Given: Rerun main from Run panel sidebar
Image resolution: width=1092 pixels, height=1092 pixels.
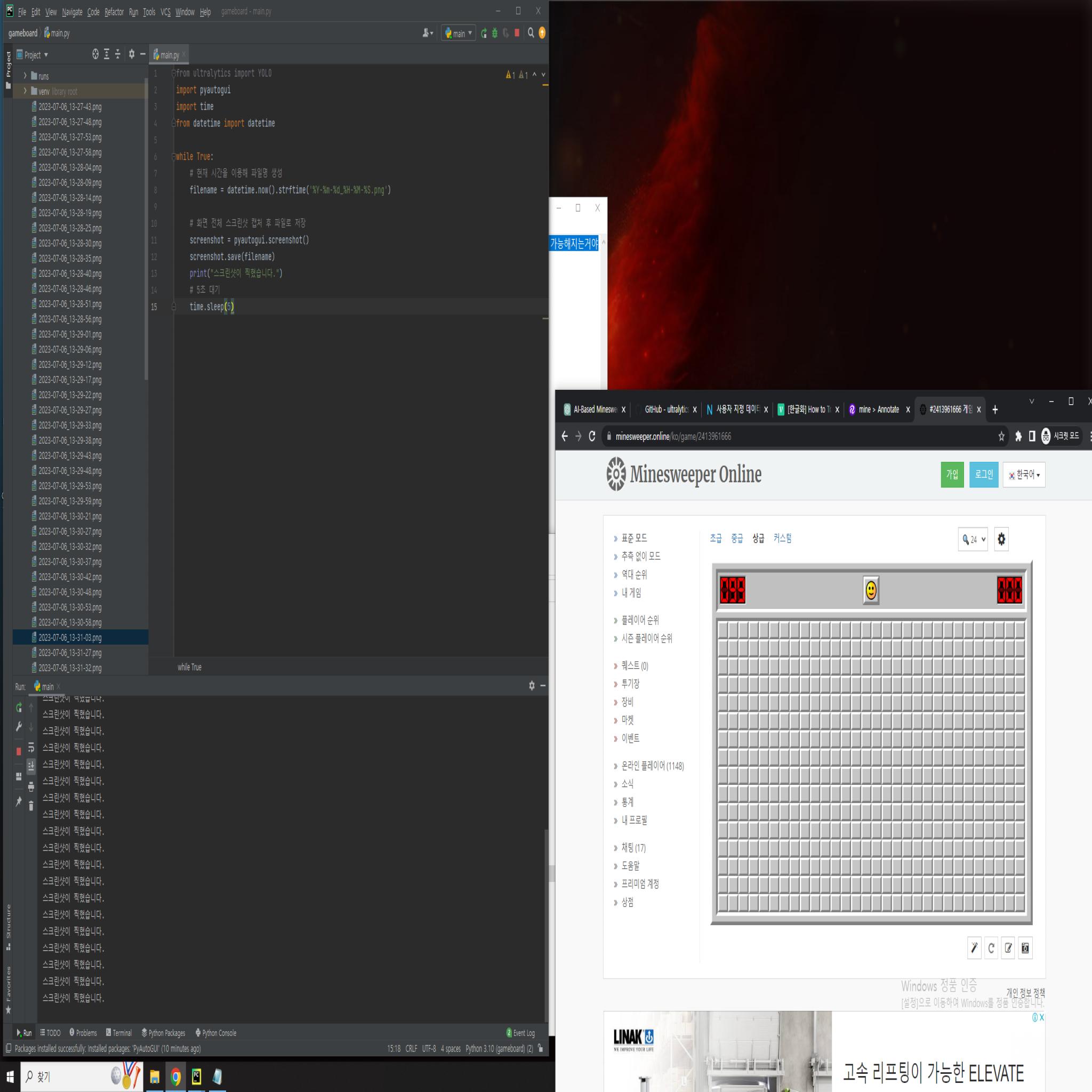Looking at the screenshot, I should click(x=19, y=708).
